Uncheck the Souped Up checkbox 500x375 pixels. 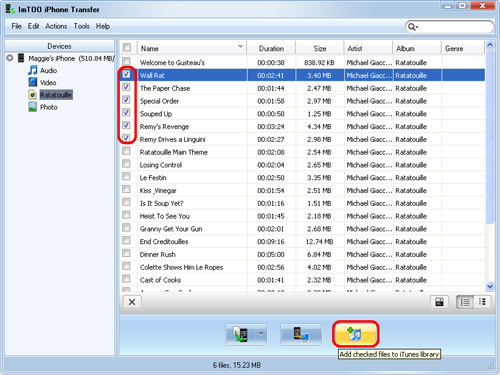tap(126, 112)
